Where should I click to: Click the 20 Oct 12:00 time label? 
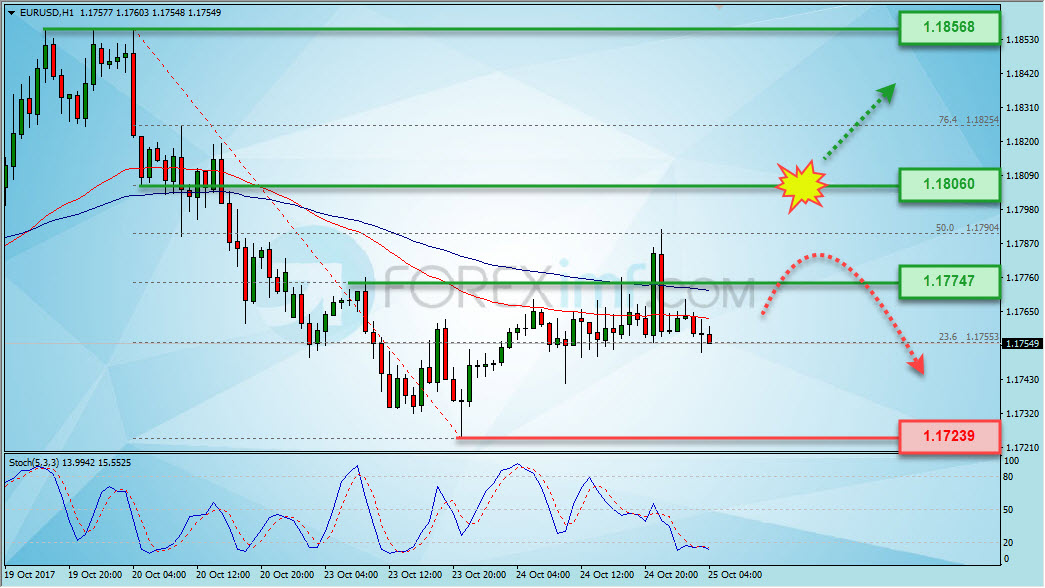(223, 575)
